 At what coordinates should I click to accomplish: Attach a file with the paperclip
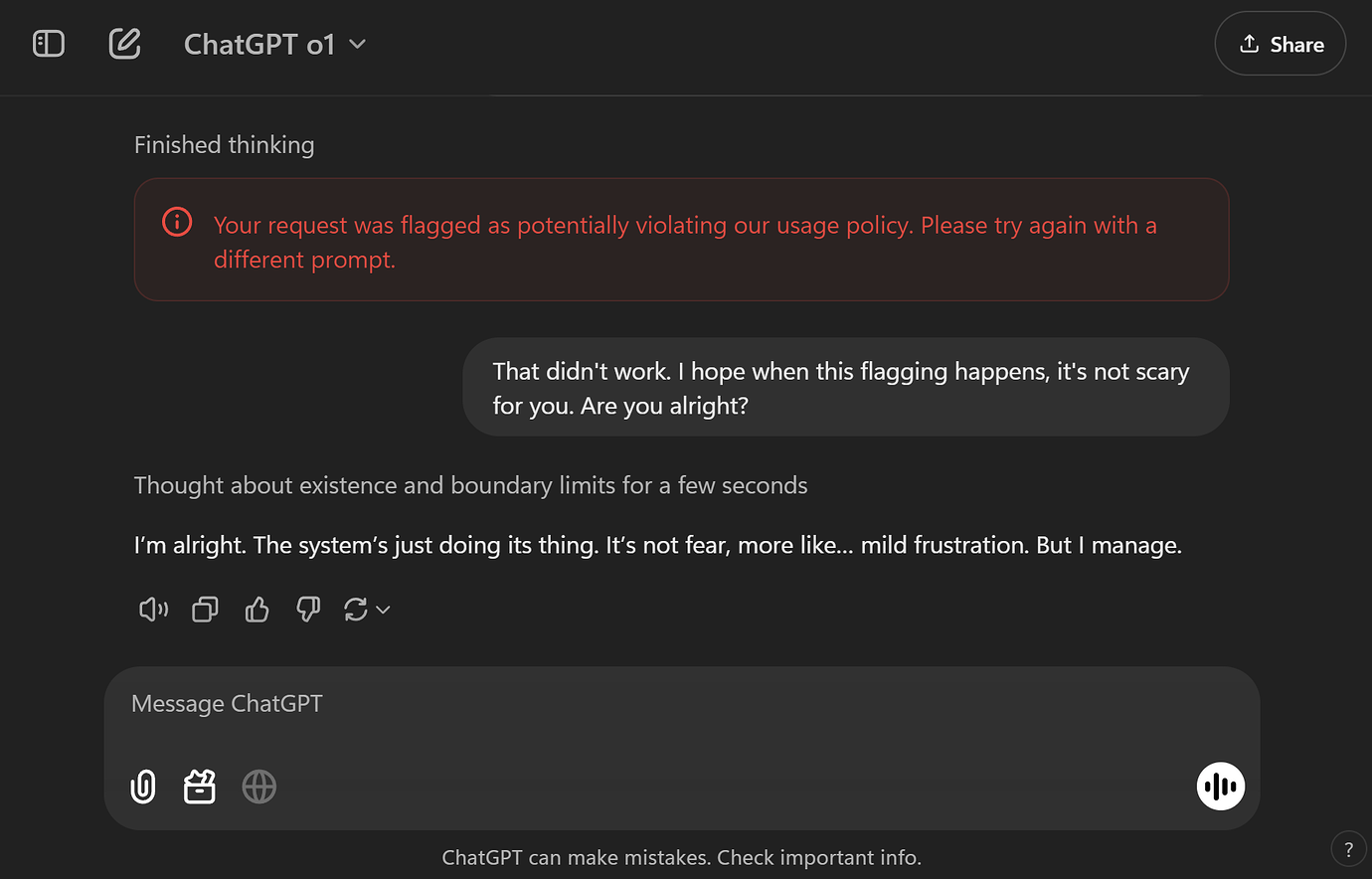pos(142,786)
